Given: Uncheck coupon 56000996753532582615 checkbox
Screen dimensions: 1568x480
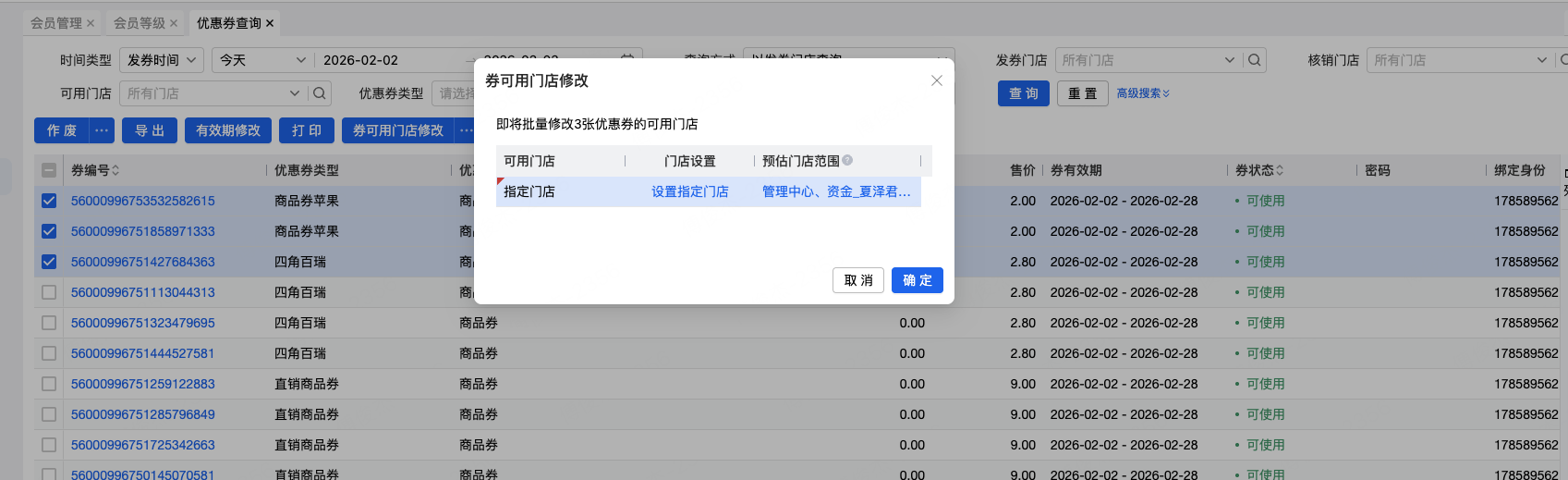Looking at the screenshot, I should point(49,201).
